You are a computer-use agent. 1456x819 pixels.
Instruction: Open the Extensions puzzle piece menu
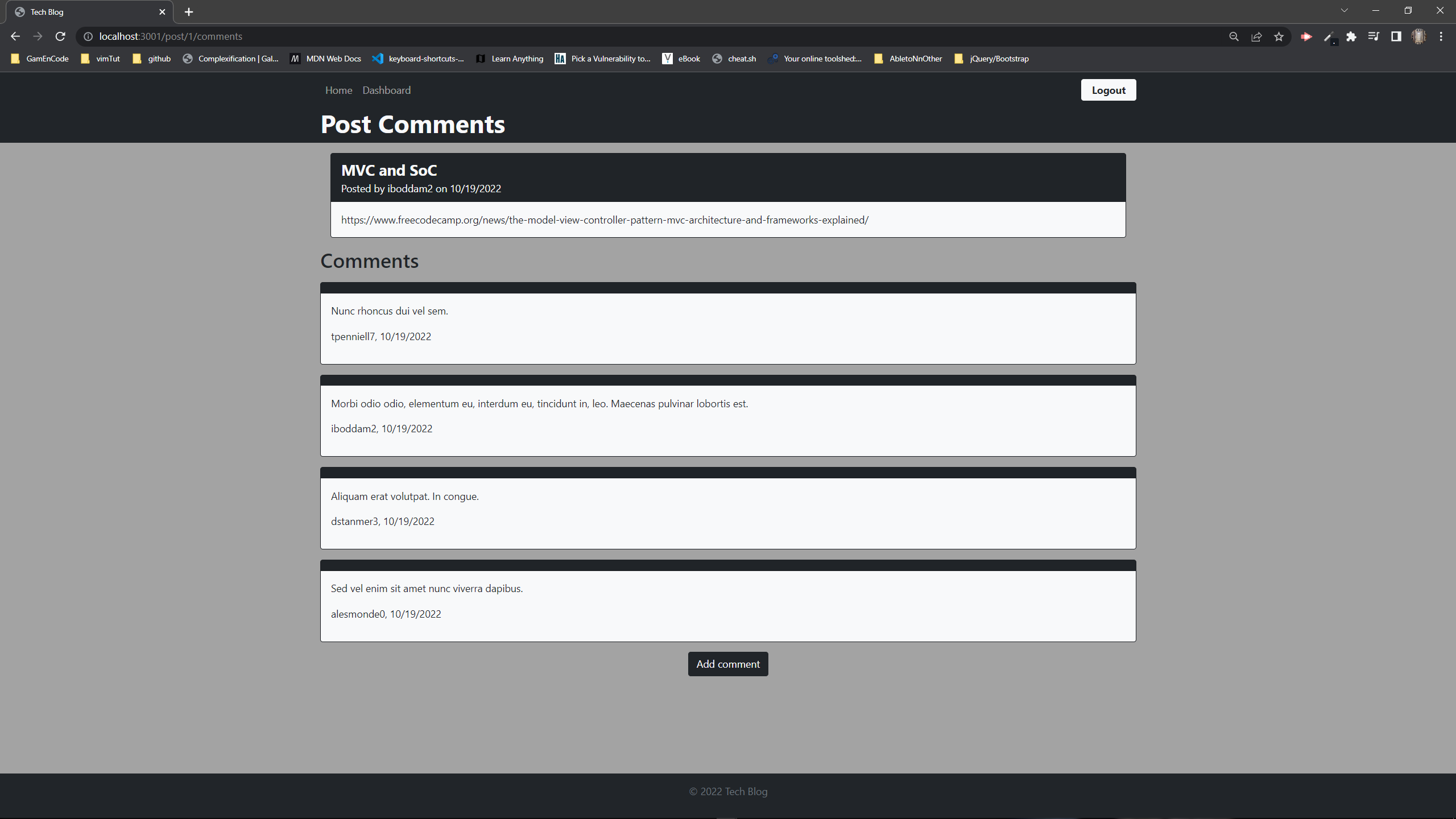click(x=1351, y=36)
